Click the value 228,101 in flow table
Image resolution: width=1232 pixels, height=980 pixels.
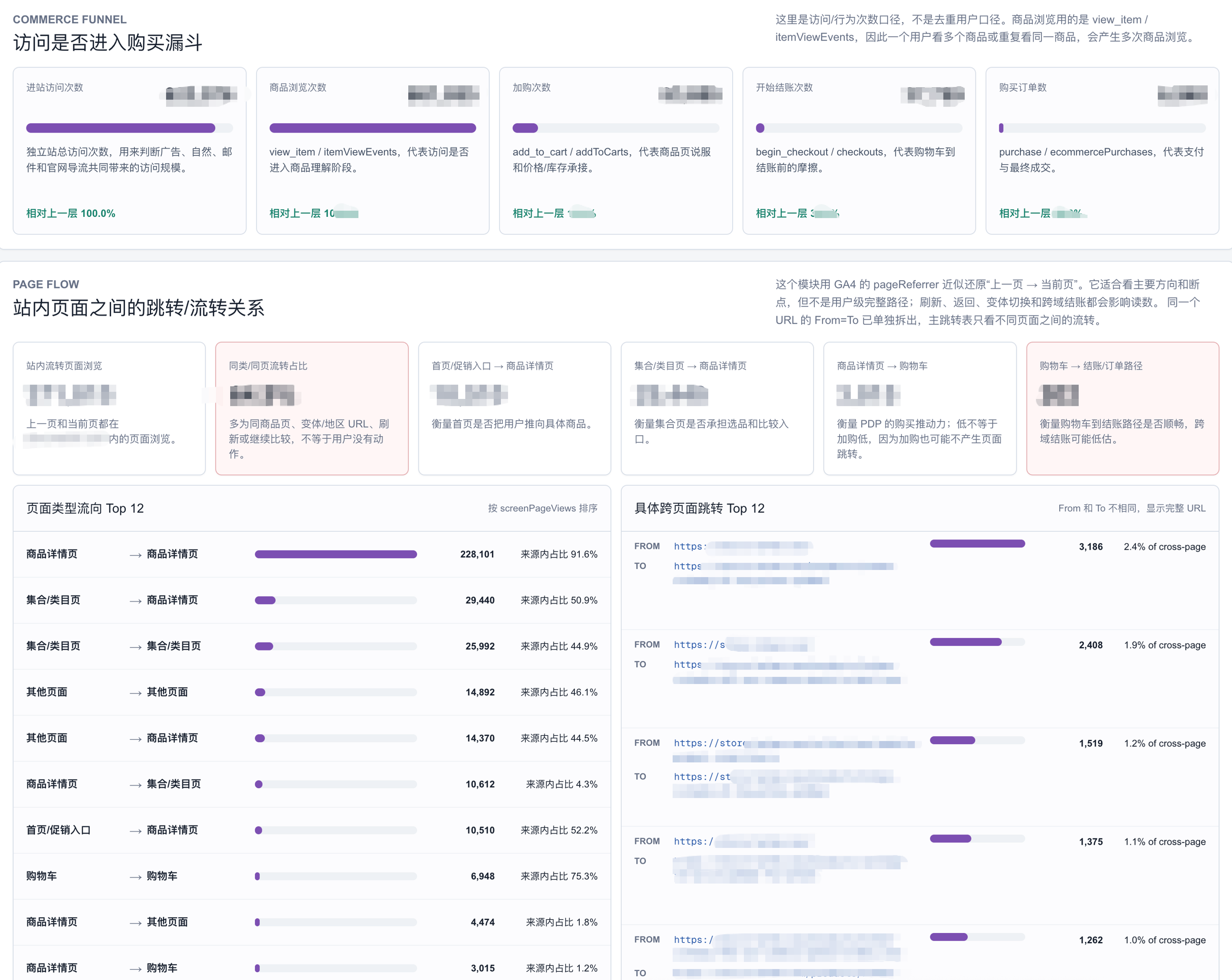coord(477,554)
